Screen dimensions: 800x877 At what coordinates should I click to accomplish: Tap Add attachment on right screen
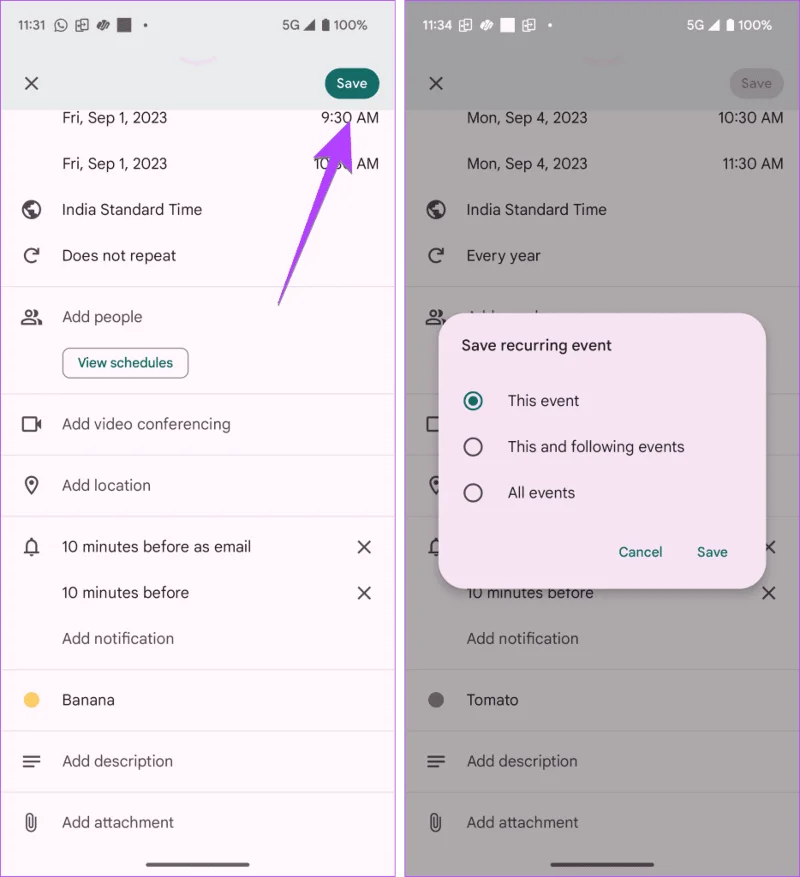pyautogui.click(x=523, y=823)
